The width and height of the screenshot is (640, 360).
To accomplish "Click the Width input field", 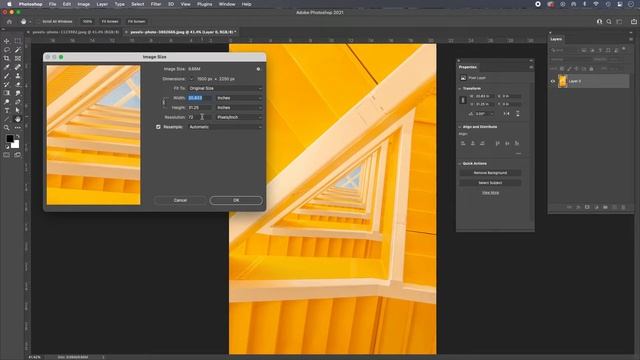I will [x=200, y=98].
